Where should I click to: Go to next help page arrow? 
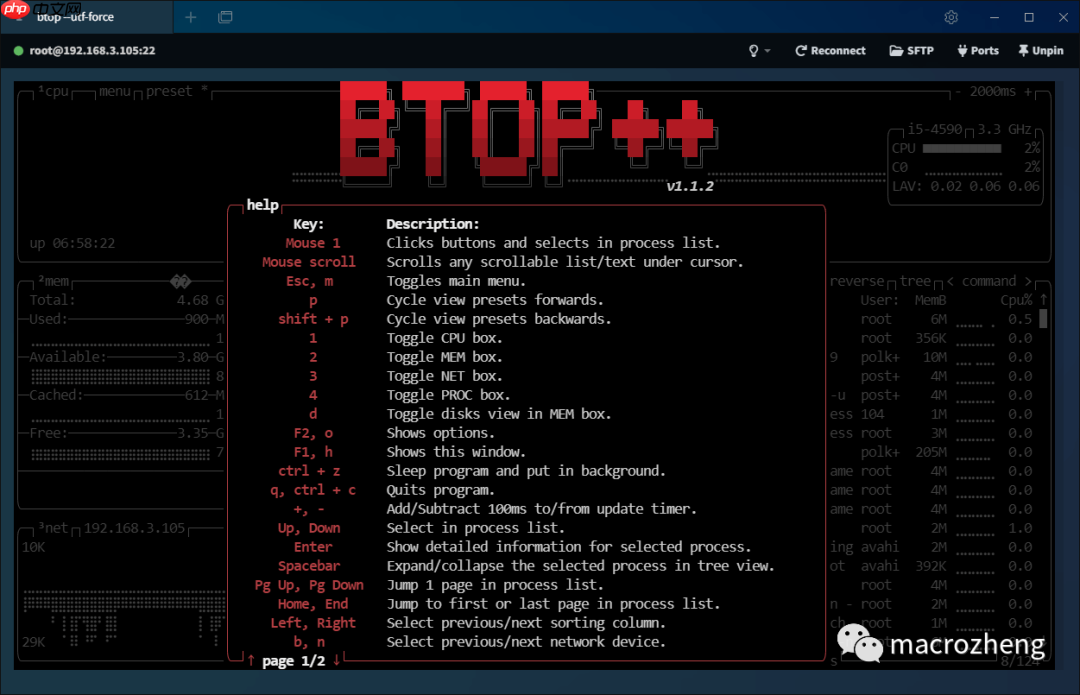click(337, 660)
